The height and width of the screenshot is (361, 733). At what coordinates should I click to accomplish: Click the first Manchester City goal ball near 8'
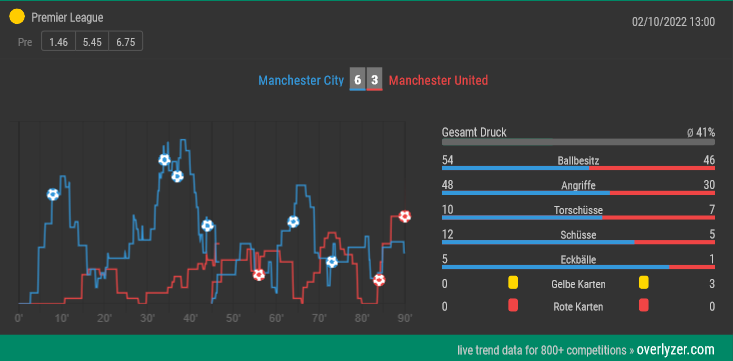coord(53,194)
